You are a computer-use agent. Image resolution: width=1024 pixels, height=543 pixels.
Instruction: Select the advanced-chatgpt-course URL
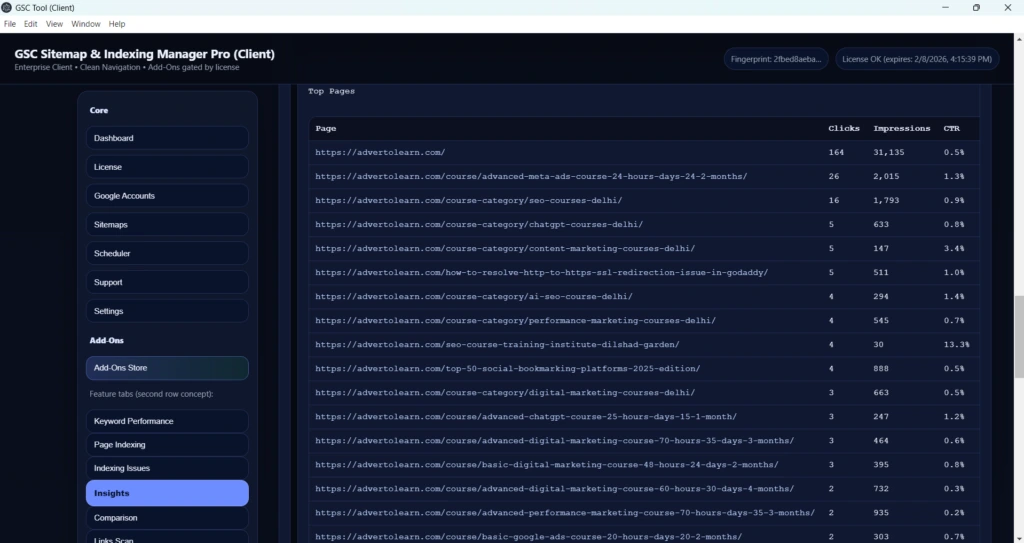[526, 417]
